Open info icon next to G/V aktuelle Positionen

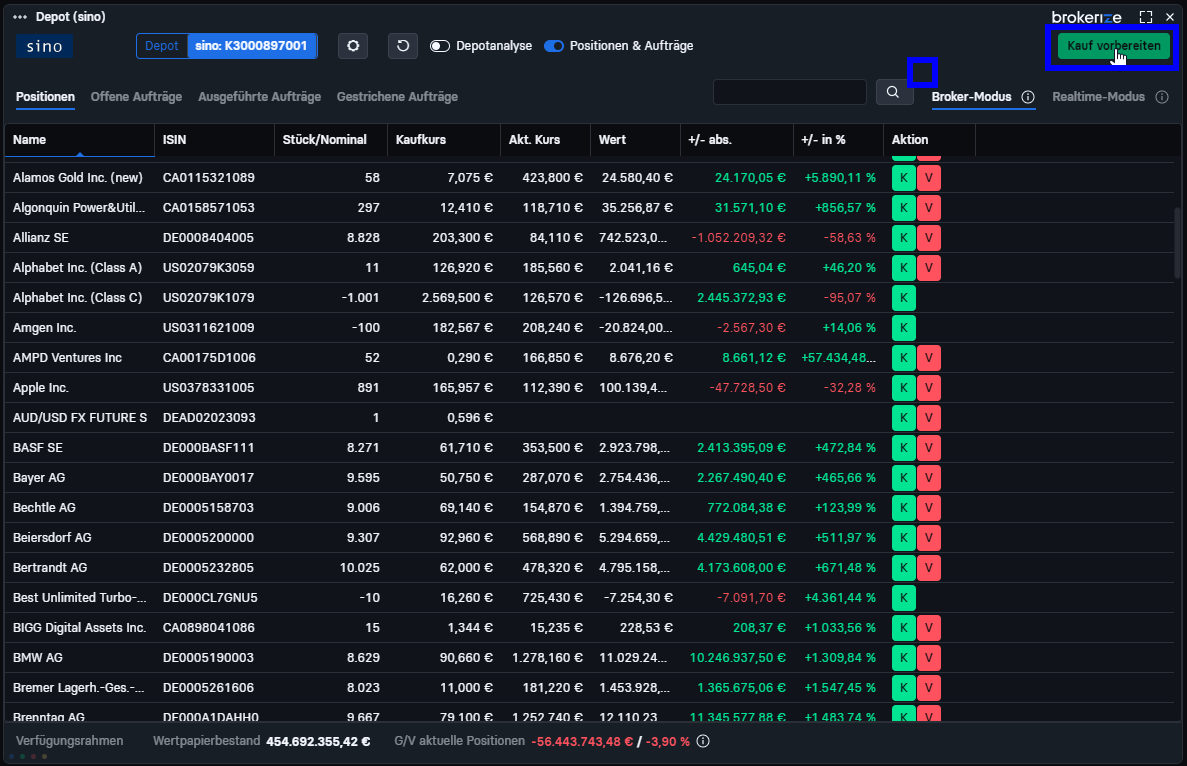(x=703, y=741)
